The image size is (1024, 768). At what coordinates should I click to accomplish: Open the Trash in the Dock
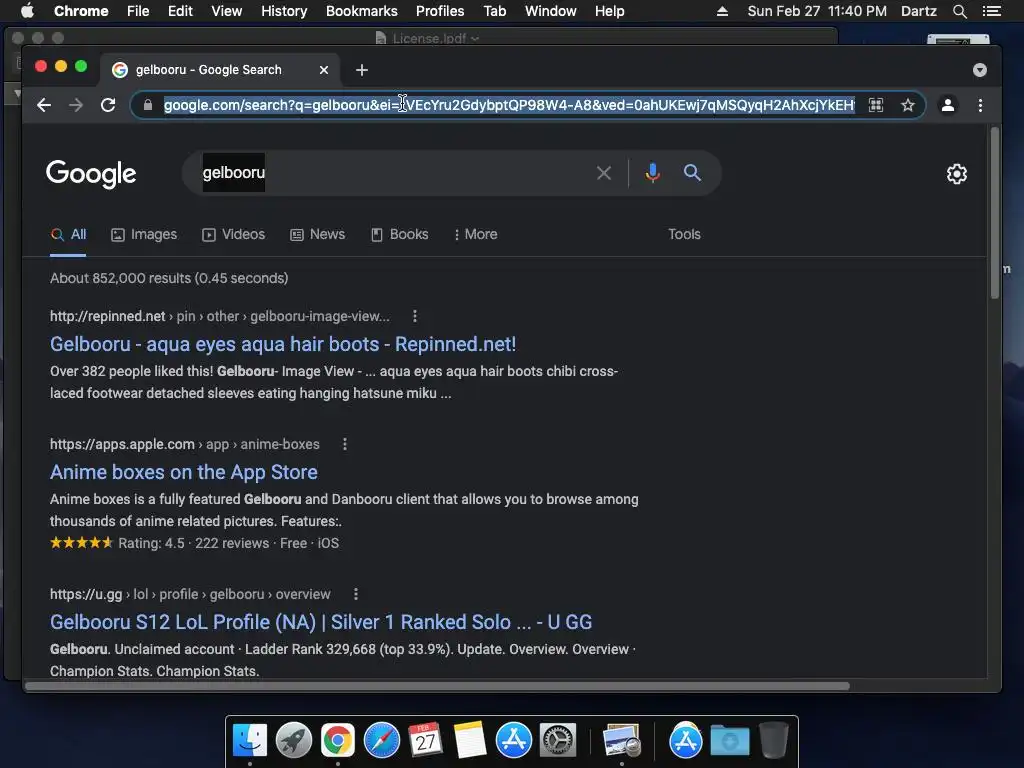pos(774,741)
